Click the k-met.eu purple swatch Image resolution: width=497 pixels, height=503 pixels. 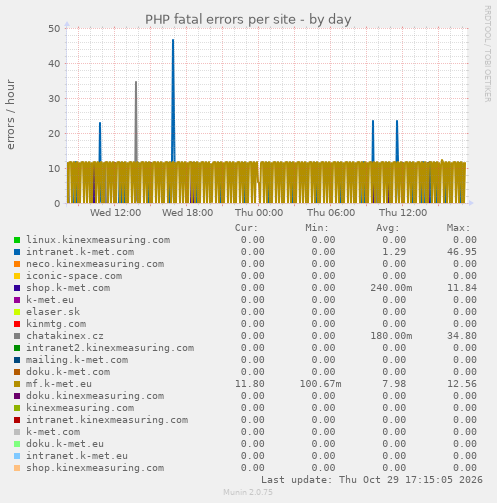(17, 300)
